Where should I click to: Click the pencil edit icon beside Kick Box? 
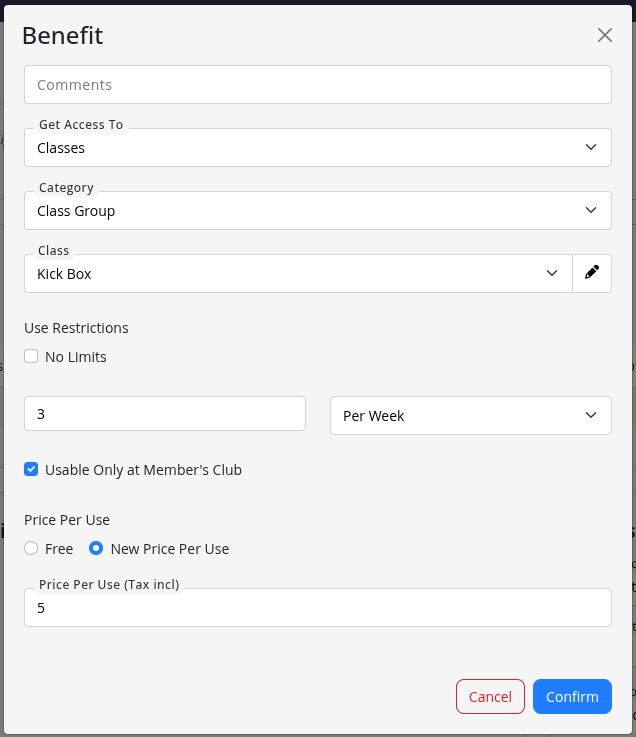[x=592, y=273]
